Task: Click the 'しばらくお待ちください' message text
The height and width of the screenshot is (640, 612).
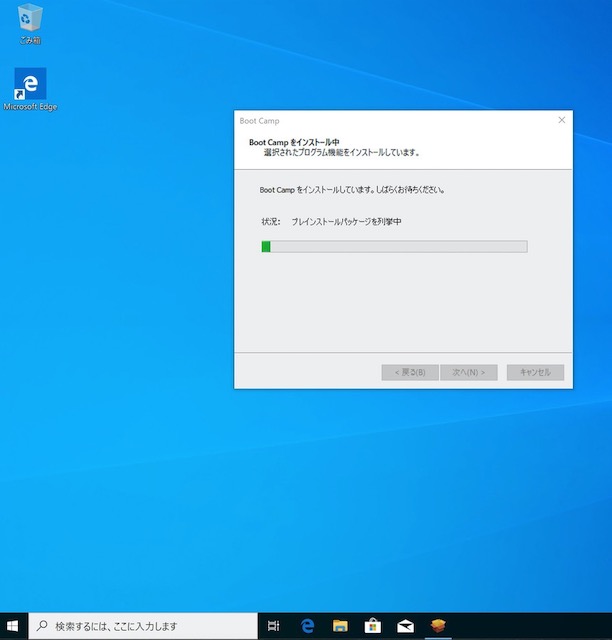Action: [x=410, y=190]
